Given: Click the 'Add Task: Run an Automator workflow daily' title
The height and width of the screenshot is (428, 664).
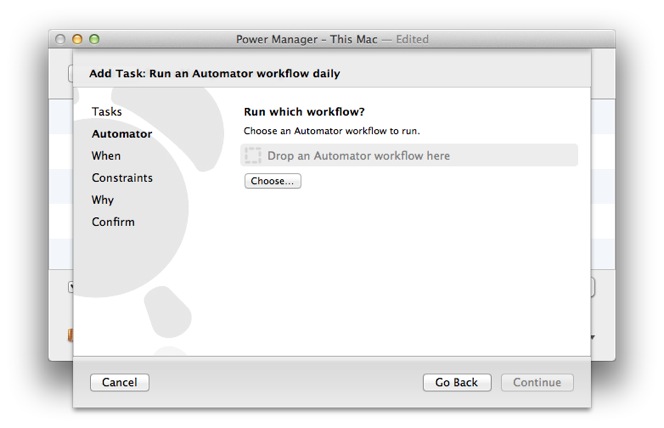Looking at the screenshot, I should (x=215, y=74).
